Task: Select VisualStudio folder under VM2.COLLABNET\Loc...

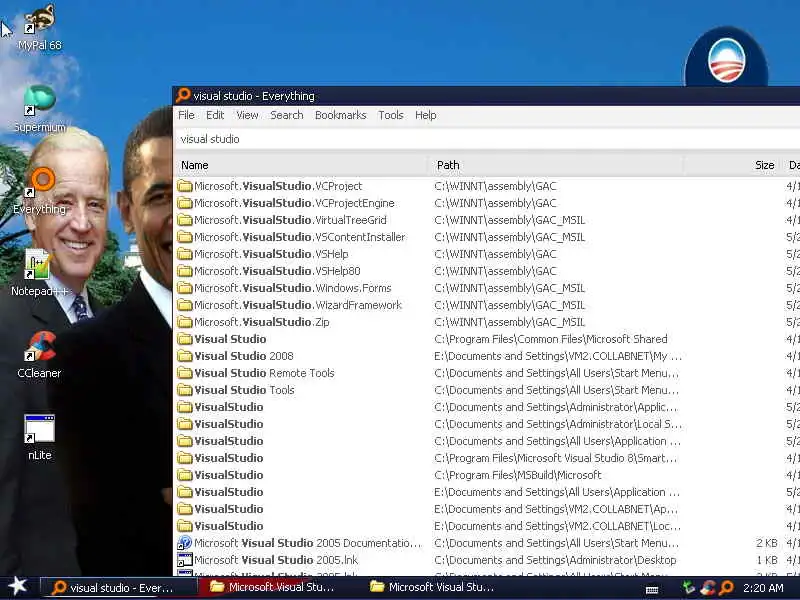Action: coord(229,526)
